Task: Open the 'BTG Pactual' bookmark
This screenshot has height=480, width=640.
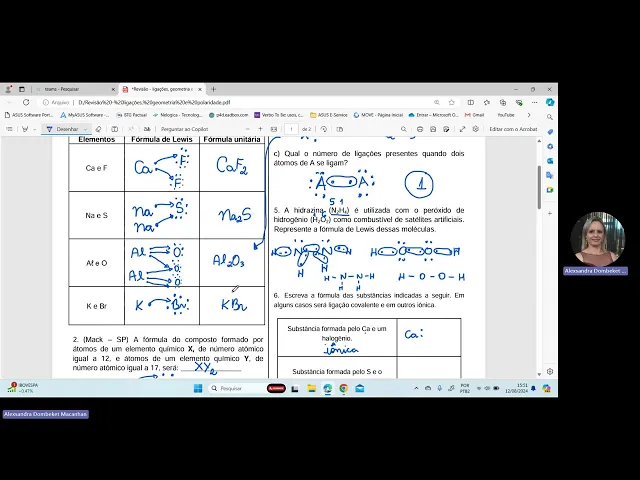Action: coord(131,115)
